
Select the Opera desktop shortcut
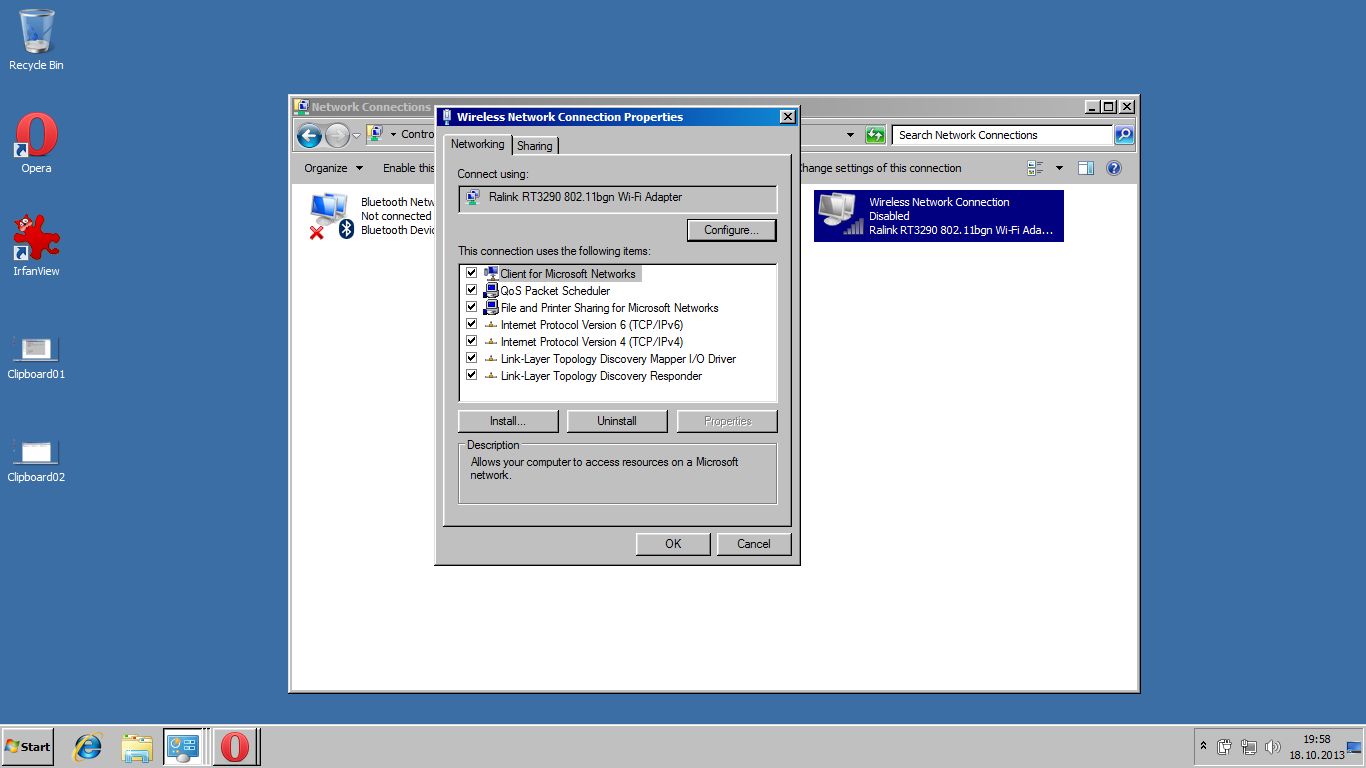coord(36,143)
